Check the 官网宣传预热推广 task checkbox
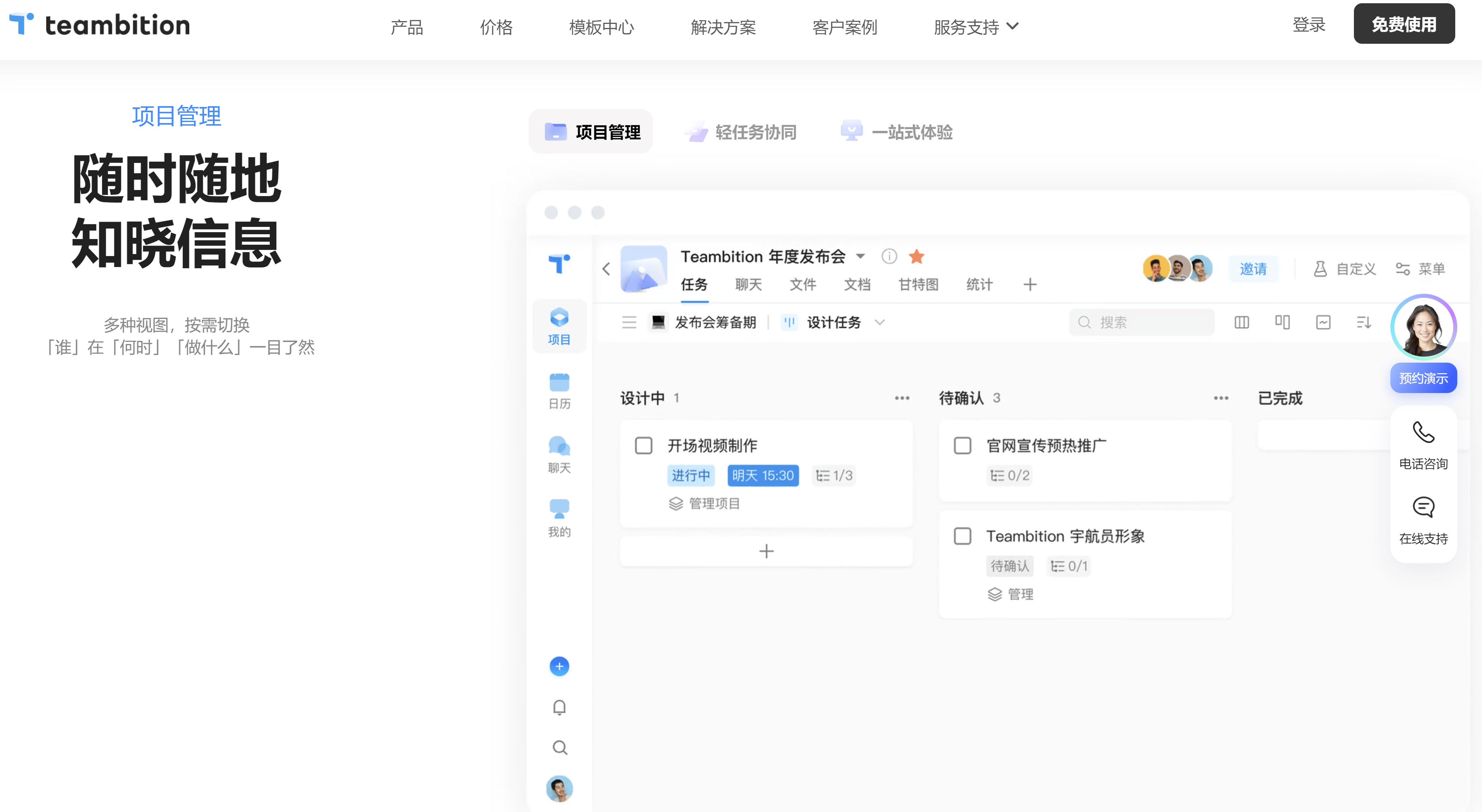 point(962,445)
